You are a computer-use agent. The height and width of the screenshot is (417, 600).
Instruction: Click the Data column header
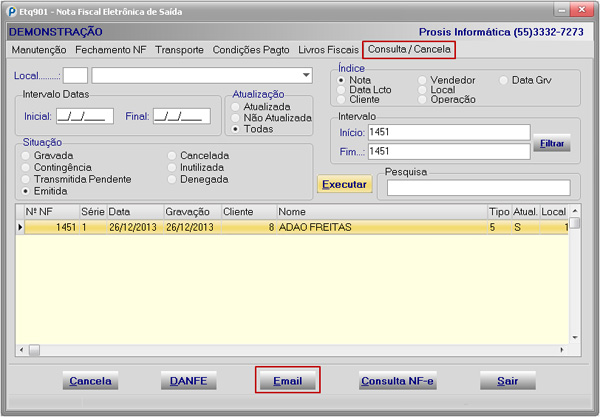pos(135,212)
